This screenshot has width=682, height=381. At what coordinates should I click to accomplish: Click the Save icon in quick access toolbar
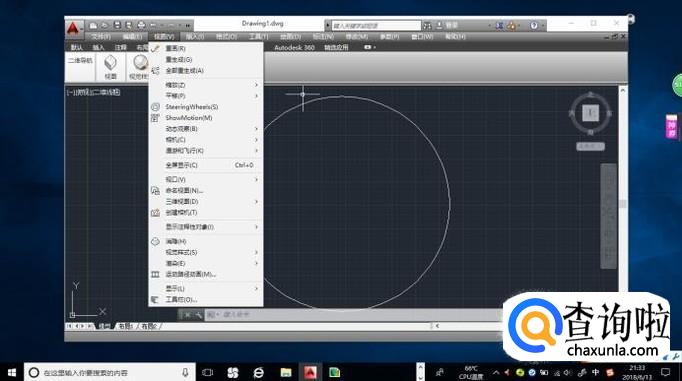tap(117, 25)
